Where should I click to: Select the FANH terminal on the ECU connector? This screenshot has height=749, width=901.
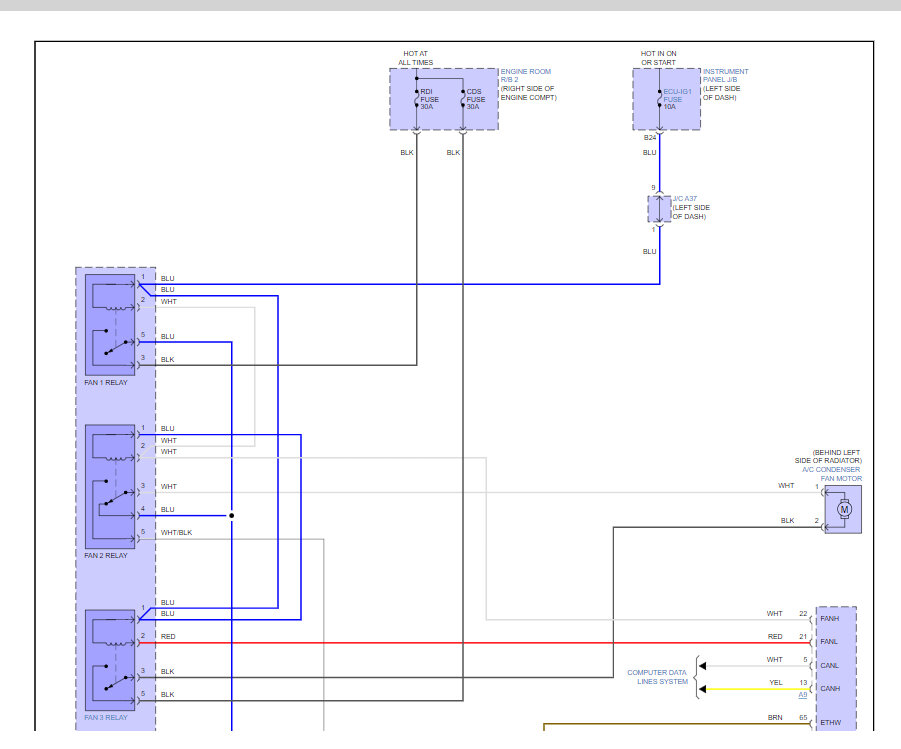pyautogui.click(x=830, y=619)
